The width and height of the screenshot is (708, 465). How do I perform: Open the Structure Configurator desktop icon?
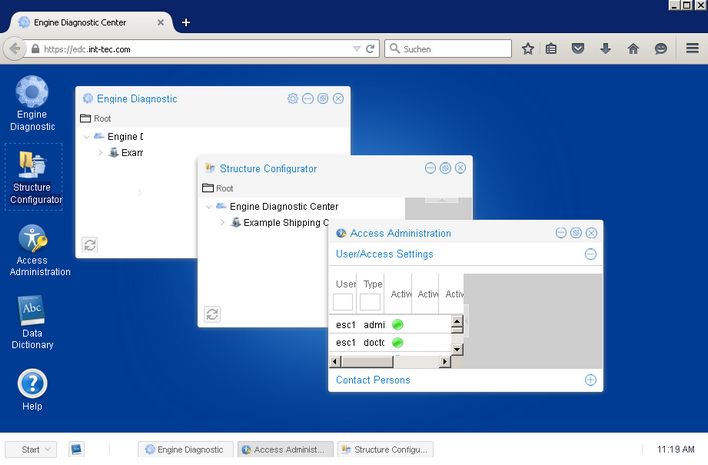33,177
